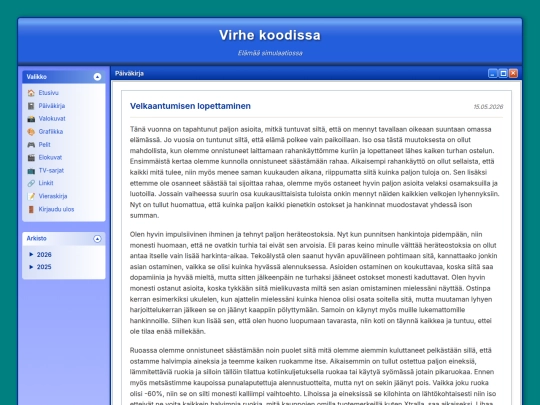The width and height of the screenshot is (540, 405).
Task: Open the Etusivu link
Action: coord(49,93)
